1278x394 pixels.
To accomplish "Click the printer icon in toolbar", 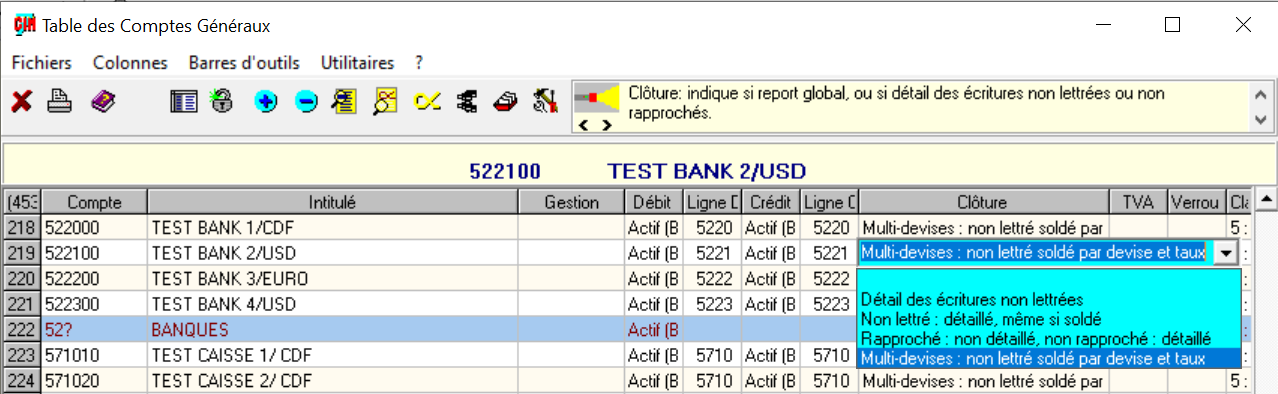I will (61, 101).
